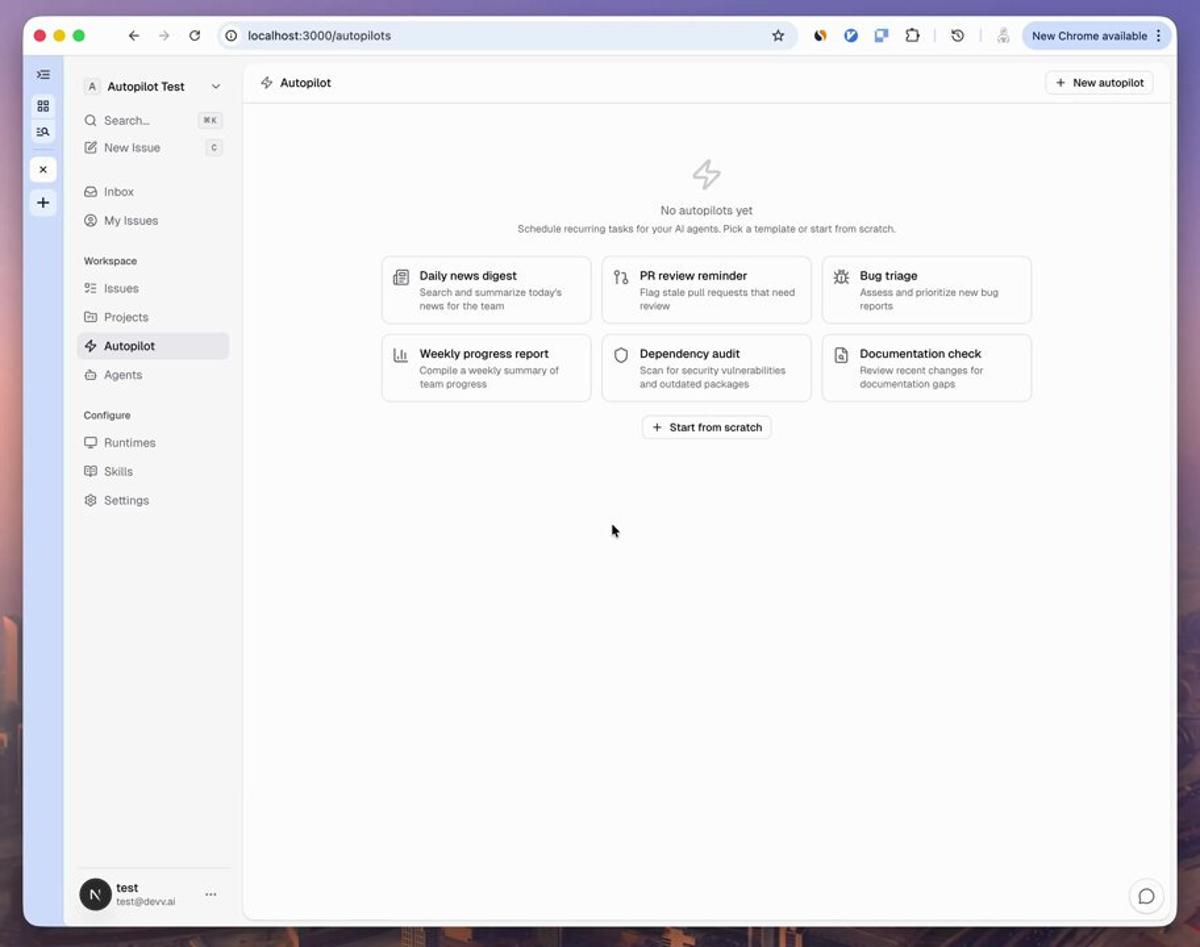Viewport: 1200px width, 947px height.
Task: Click the Agents robot icon
Action: click(91, 375)
